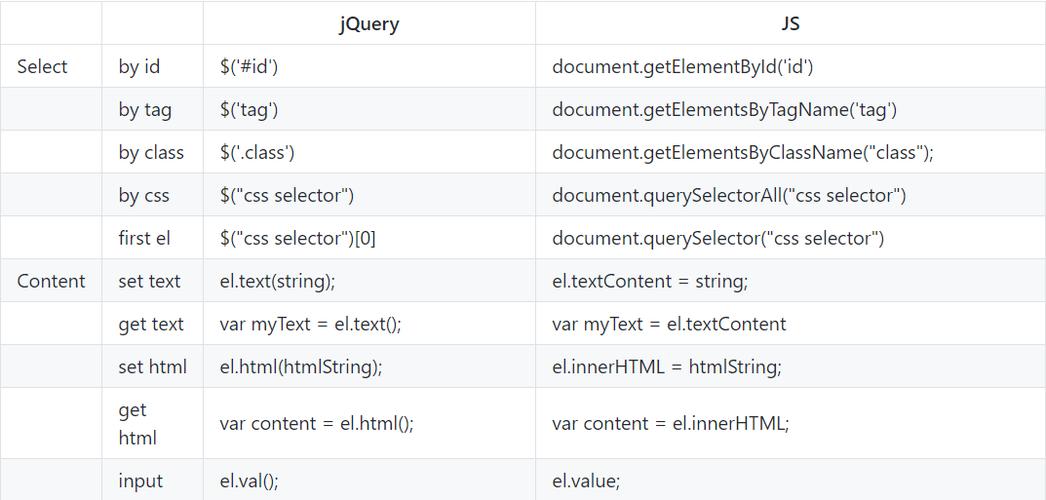Click the 'by class' cell
The width and height of the screenshot is (1046, 500).
[153, 152]
